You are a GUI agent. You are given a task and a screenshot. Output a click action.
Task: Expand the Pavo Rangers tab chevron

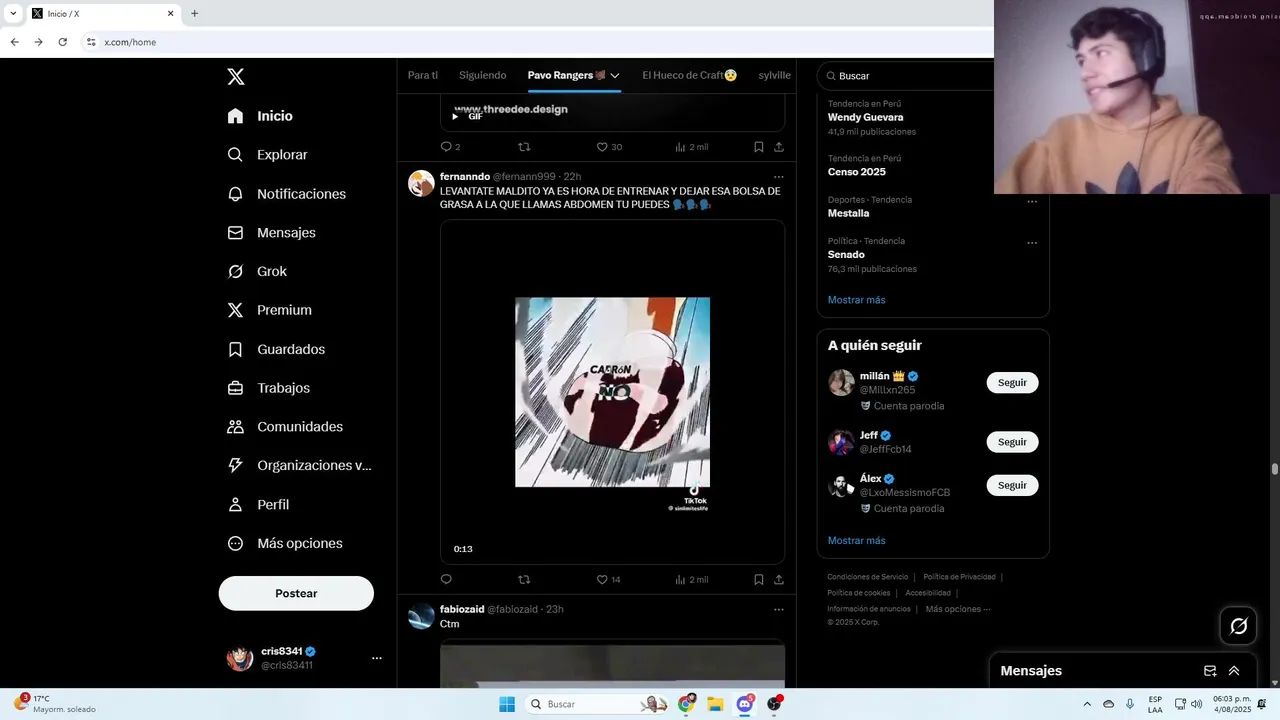tap(615, 76)
